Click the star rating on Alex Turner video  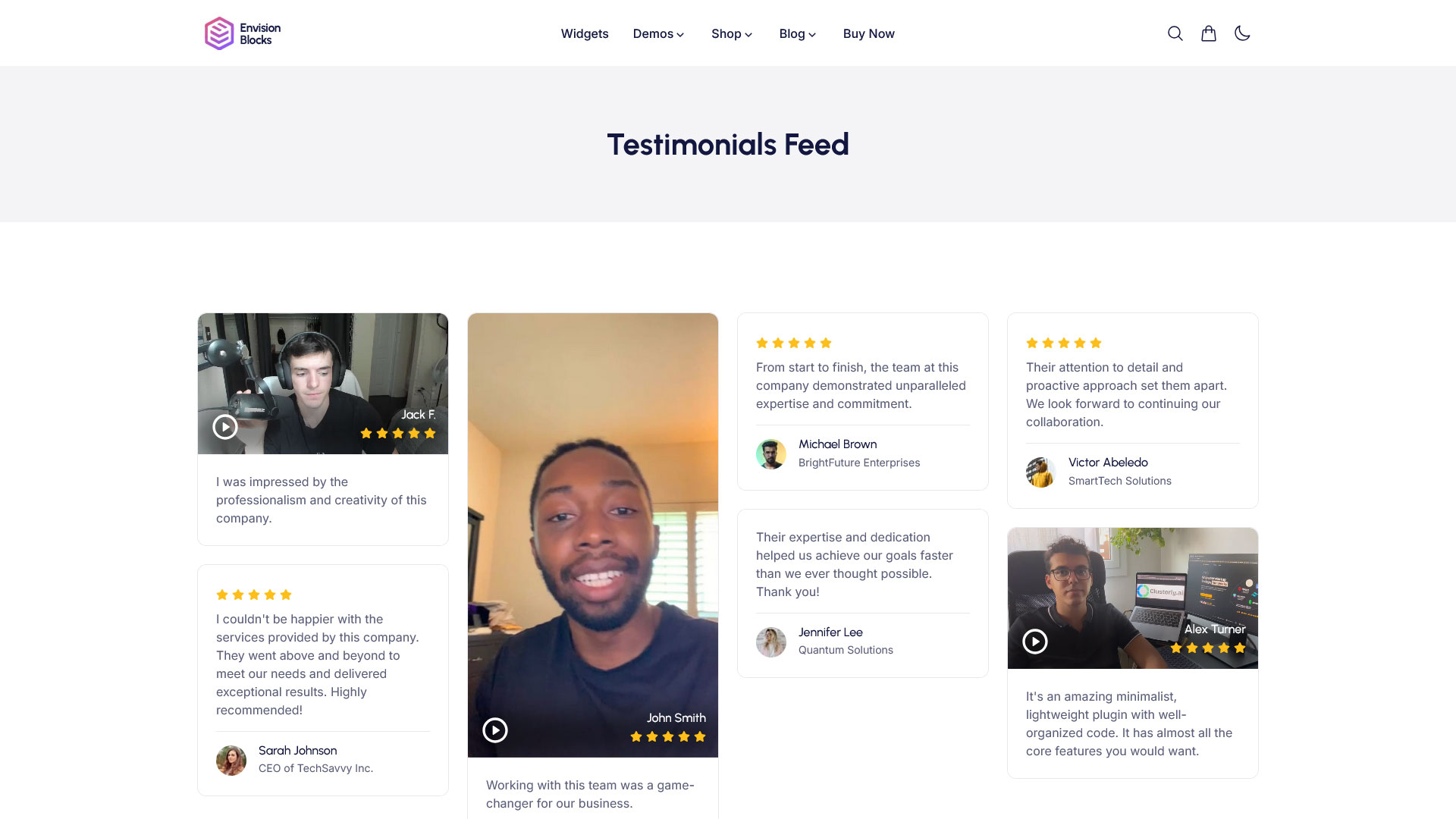coord(1208,647)
